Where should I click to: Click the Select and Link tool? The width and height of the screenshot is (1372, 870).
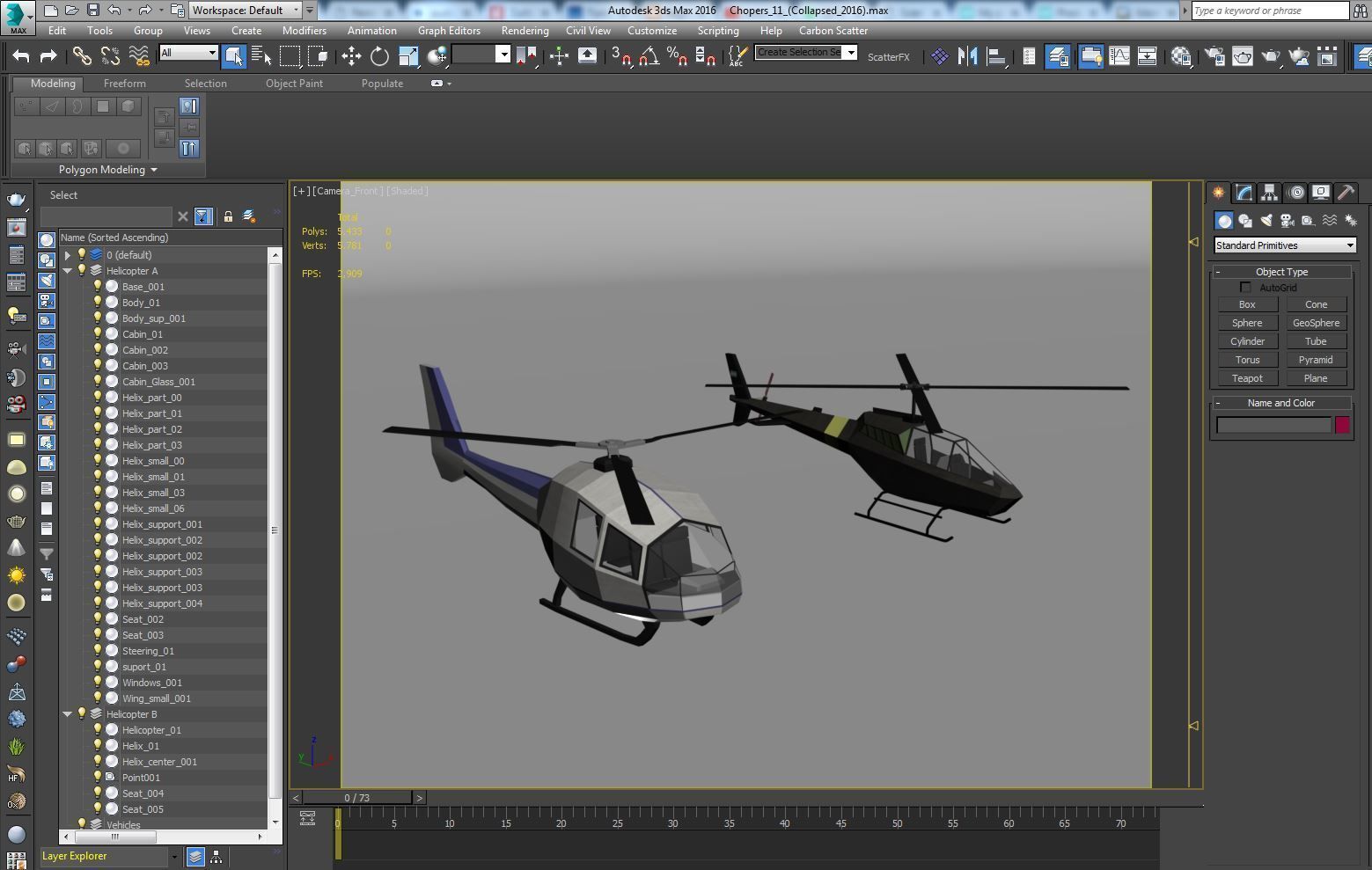tap(82, 56)
